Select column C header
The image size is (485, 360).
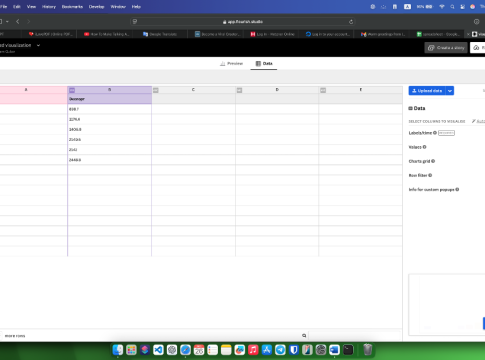(x=193, y=90)
